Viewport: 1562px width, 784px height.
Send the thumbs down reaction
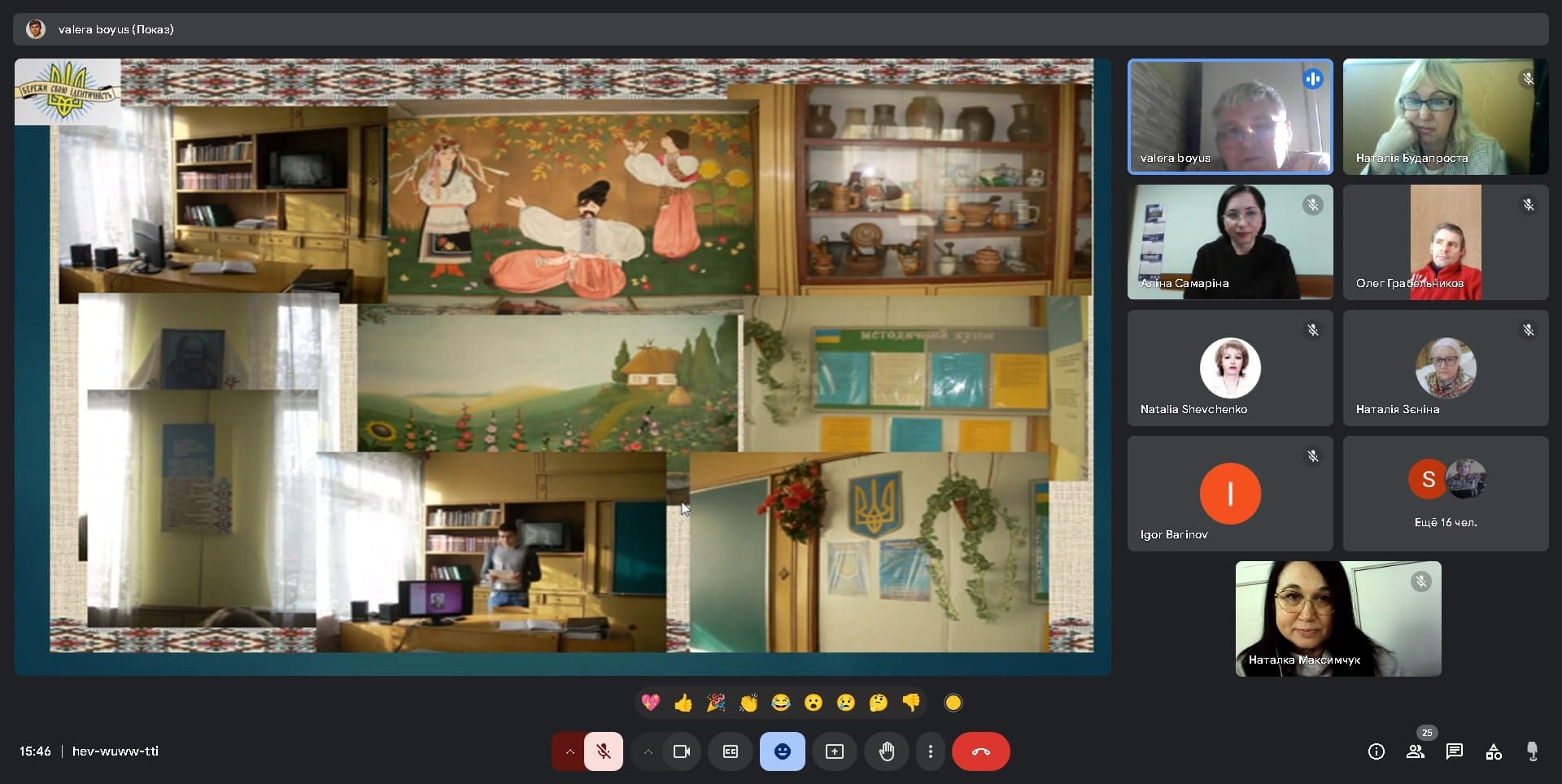[911, 703]
